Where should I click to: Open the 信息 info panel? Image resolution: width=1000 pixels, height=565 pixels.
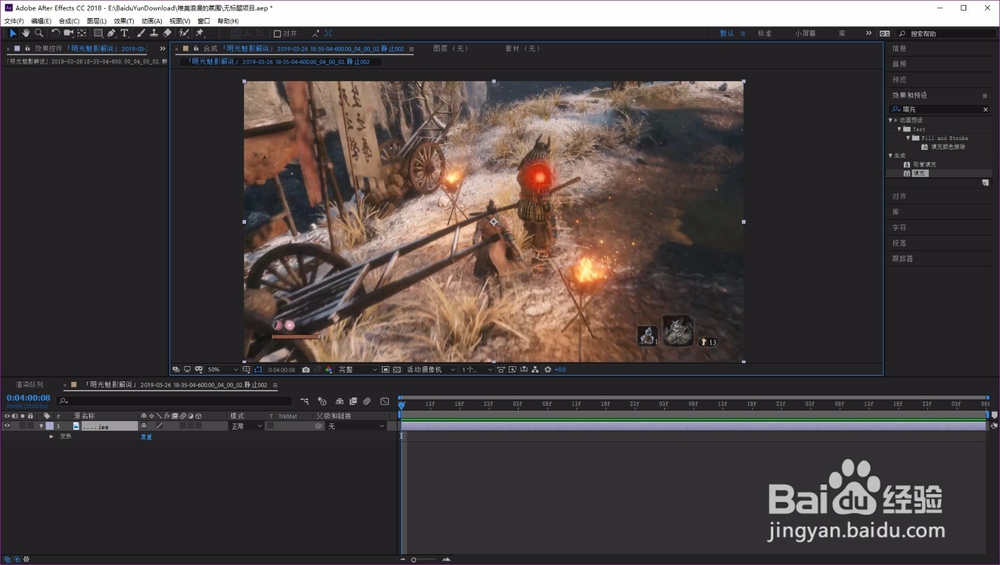coord(899,48)
